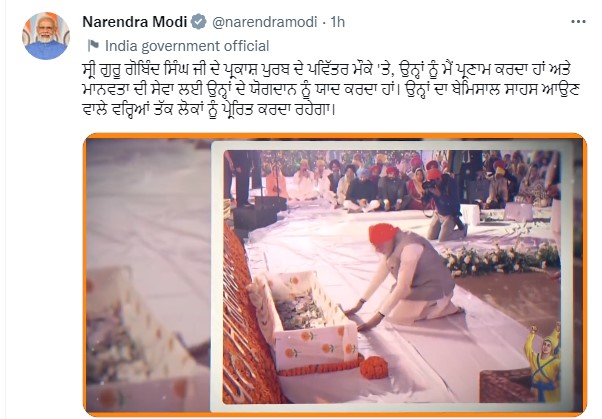Click the middle line of tweet text
This screenshot has width=602, height=419.
pyautogui.click(x=330, y=89)
